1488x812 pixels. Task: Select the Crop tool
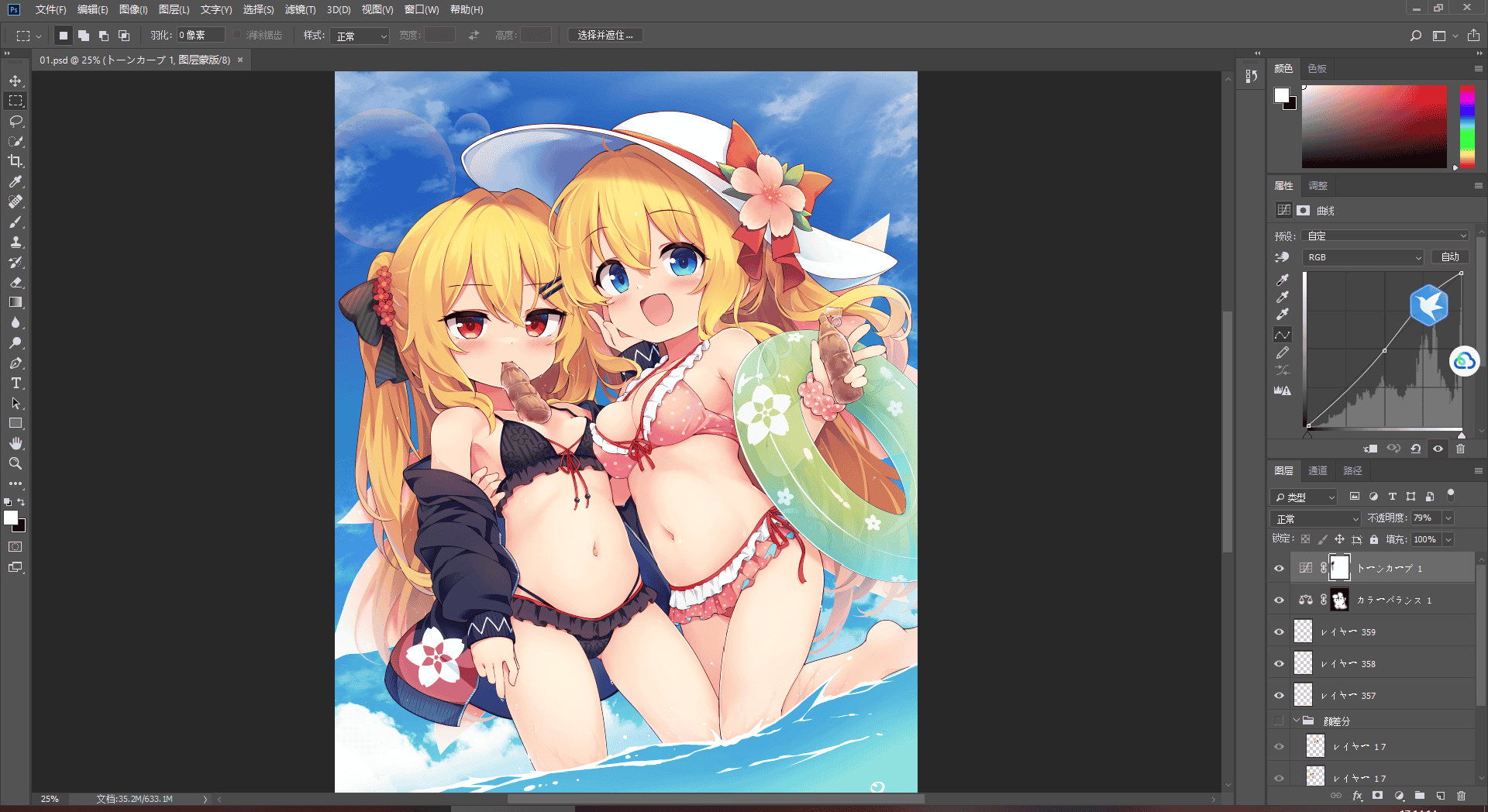click(x=15, y=161)
